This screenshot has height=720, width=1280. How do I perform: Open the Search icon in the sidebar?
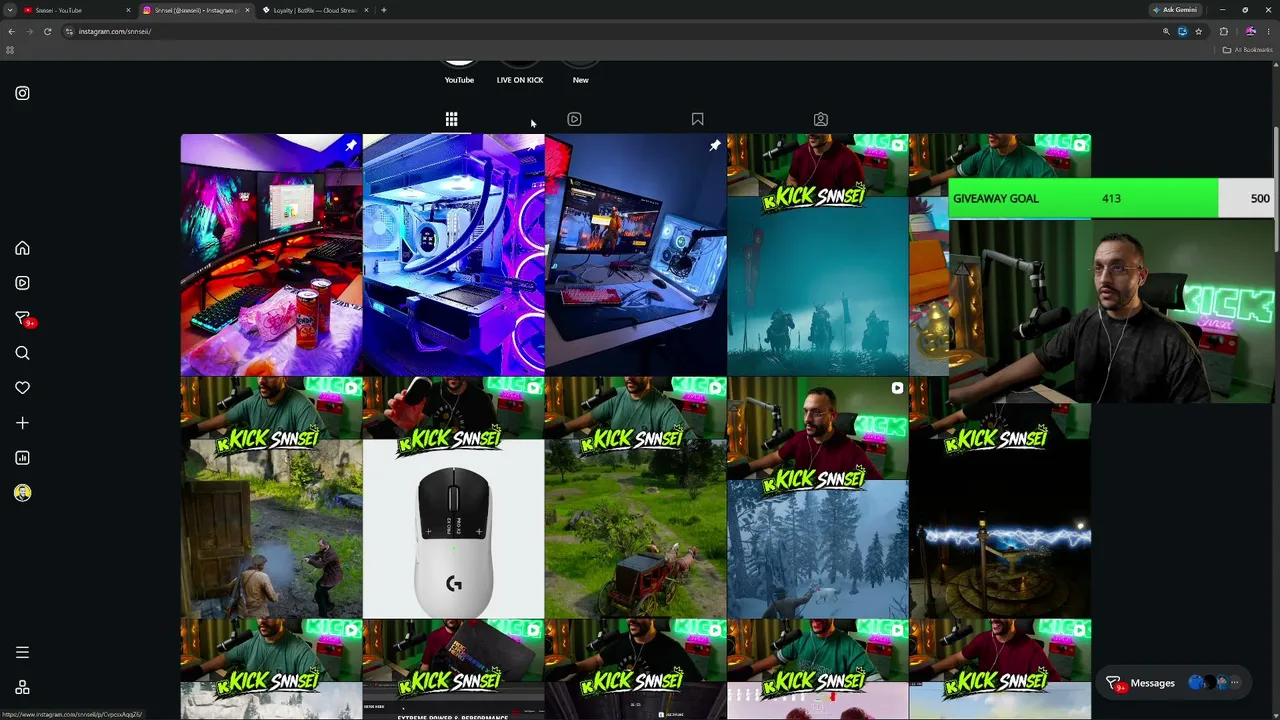(x=22, y=353)
